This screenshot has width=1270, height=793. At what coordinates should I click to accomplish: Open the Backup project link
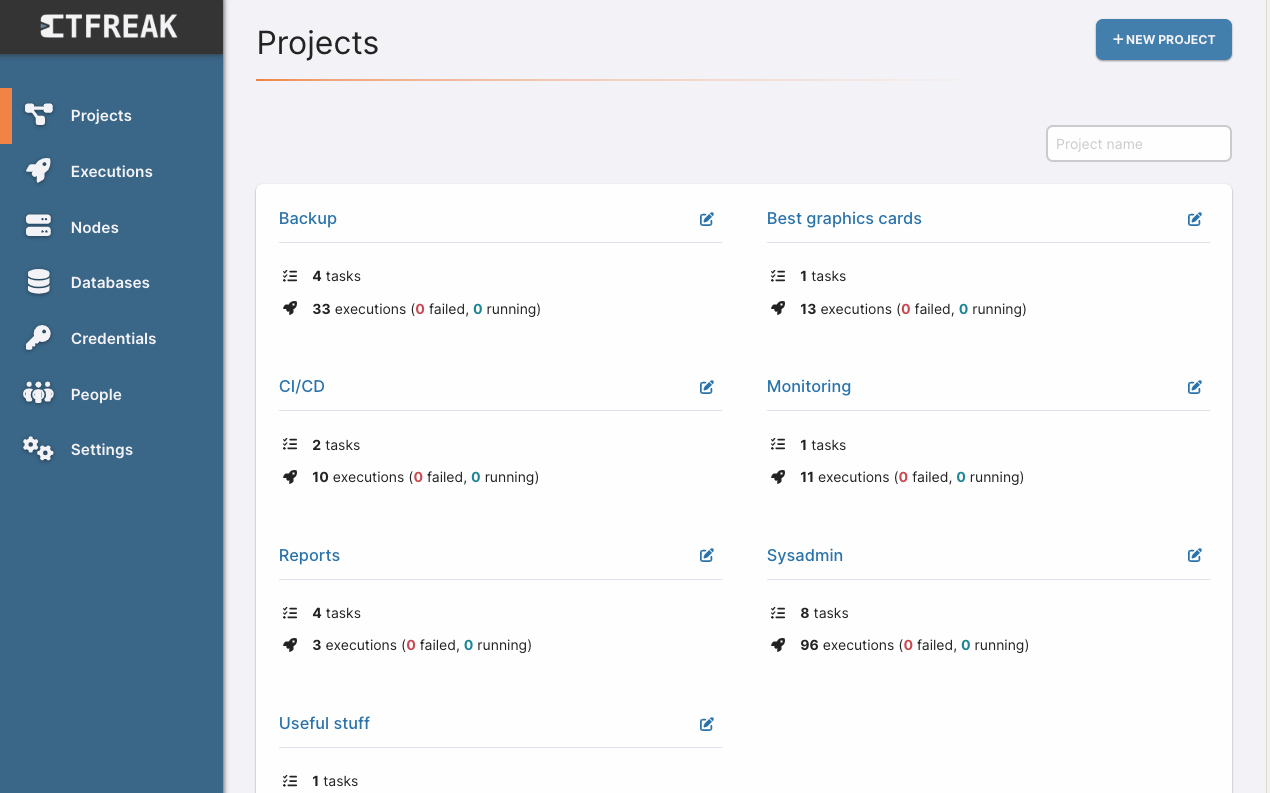tap(308, 218)
